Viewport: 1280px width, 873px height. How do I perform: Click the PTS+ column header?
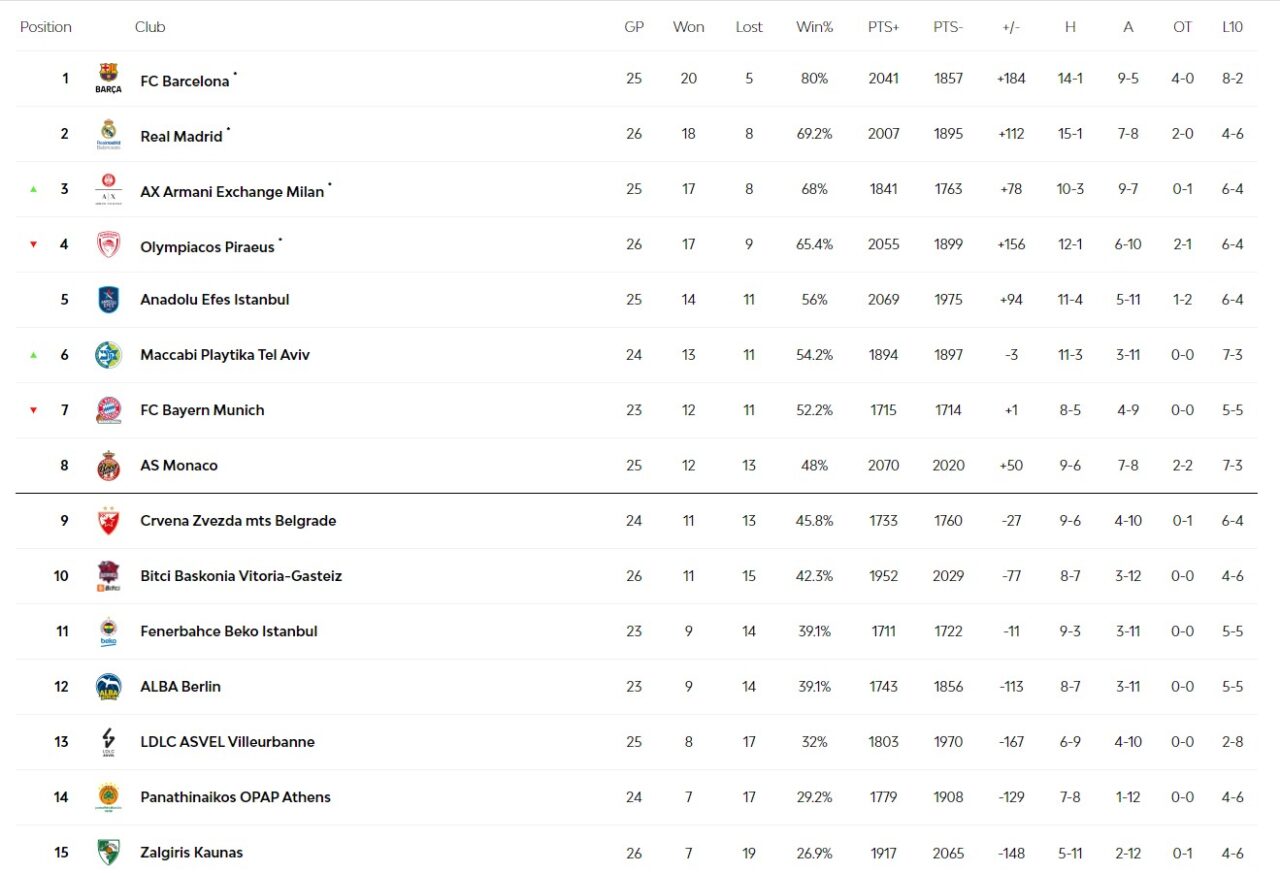pos(883,27)
